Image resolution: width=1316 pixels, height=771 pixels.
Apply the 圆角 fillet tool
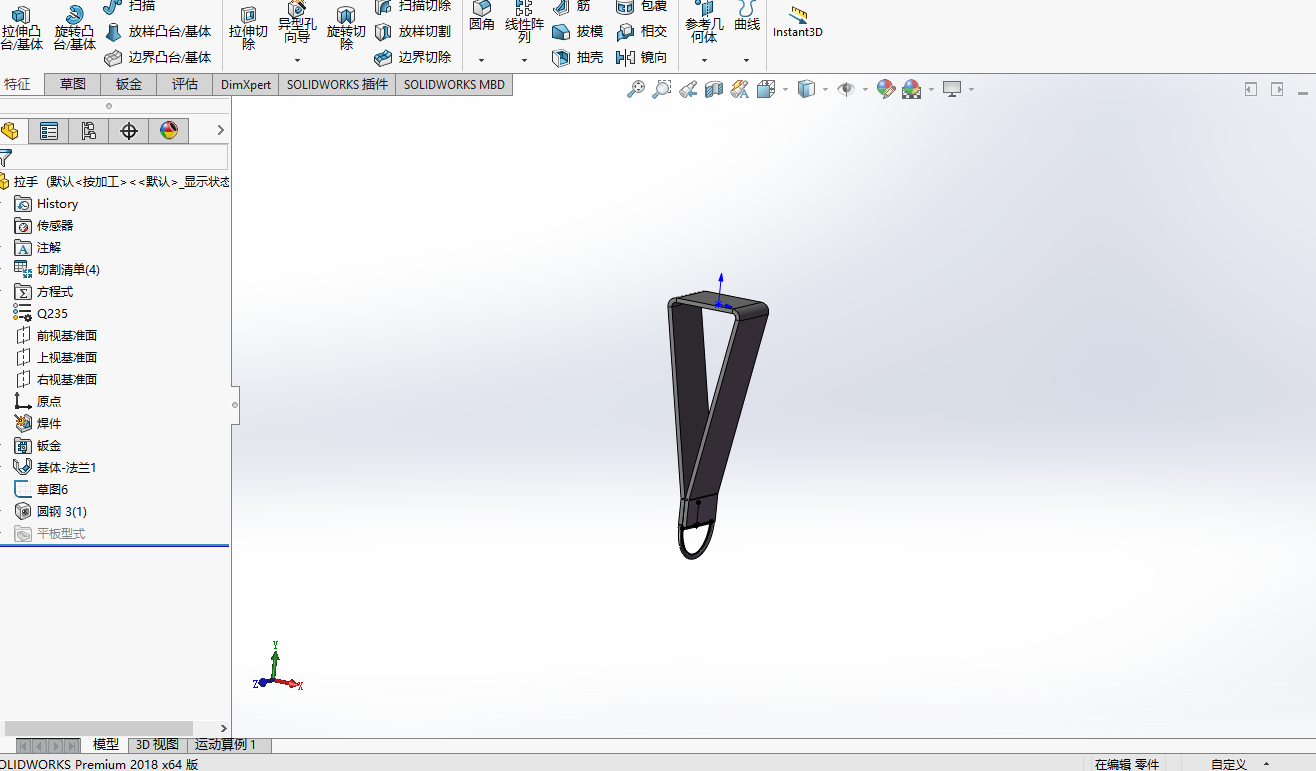tap(482, 18)
